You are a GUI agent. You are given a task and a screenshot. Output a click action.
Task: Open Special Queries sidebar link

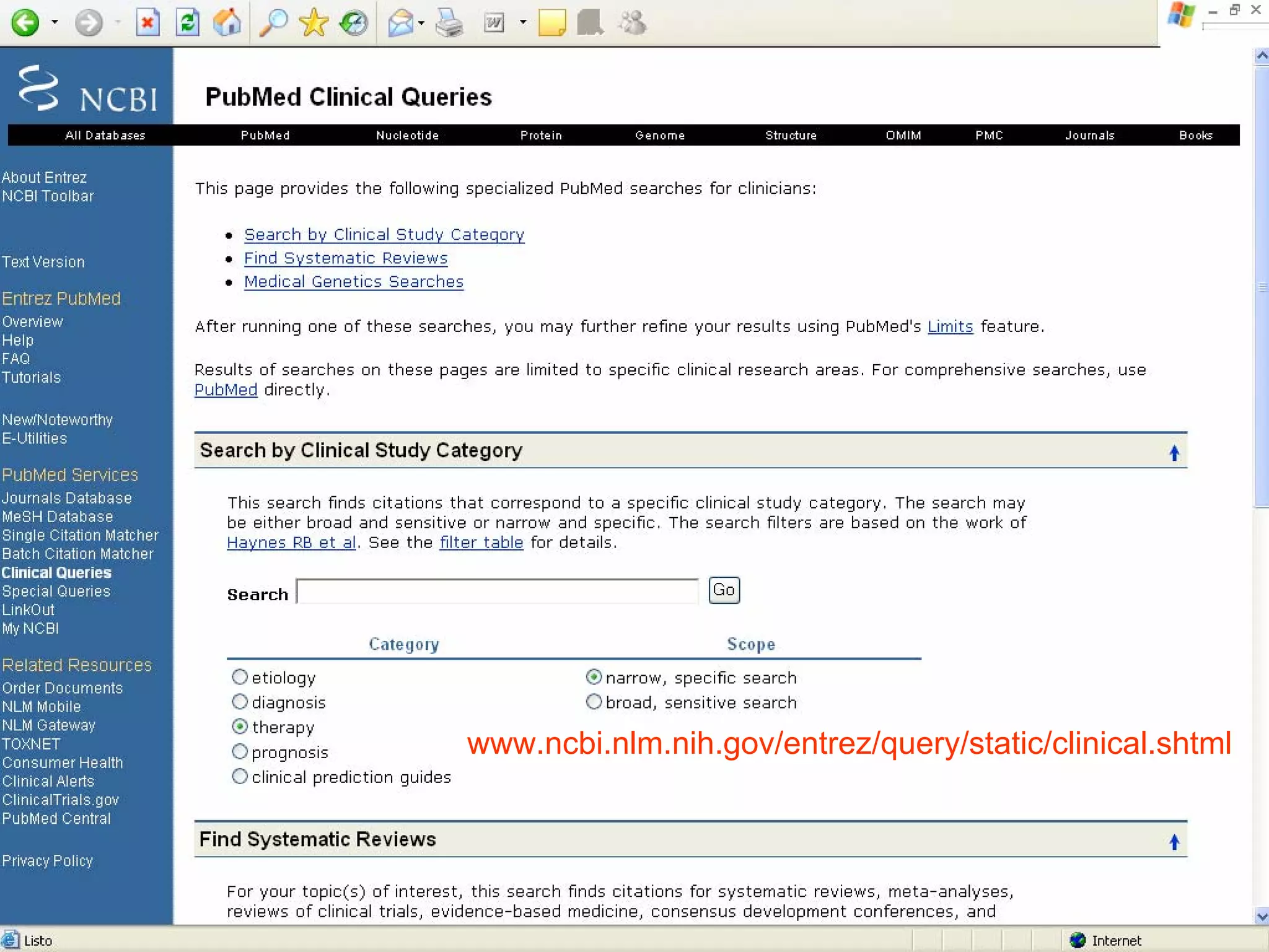click(56, 592)
